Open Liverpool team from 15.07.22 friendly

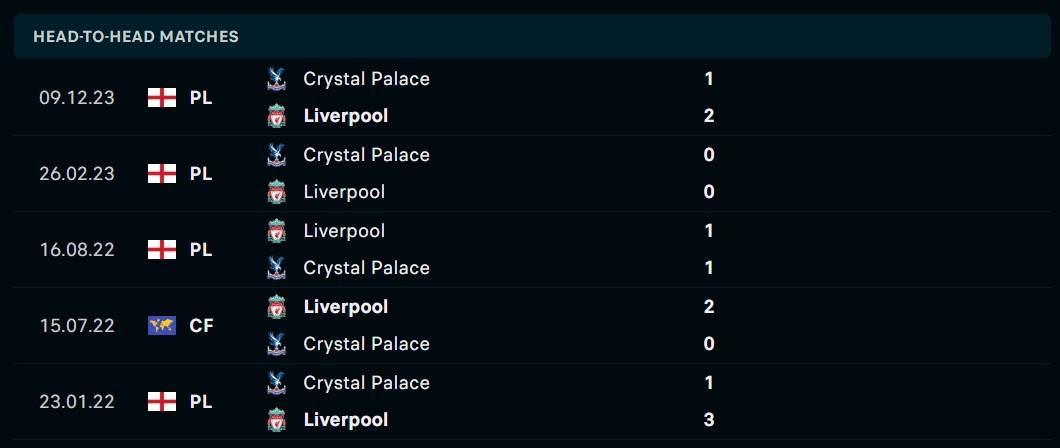[x=345, y=307]
